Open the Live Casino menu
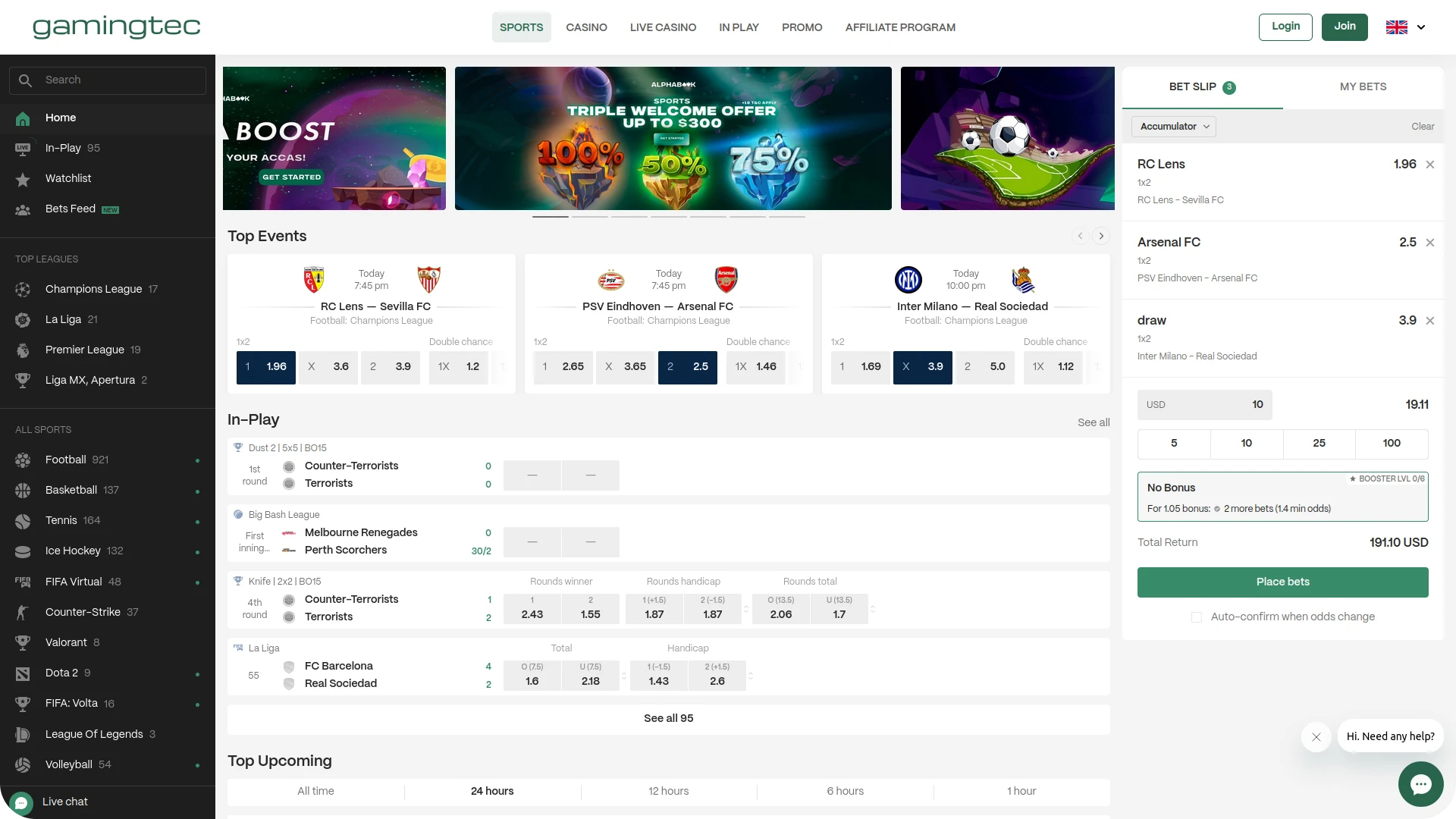The image size is (1456, 819). click(x=663, y=27)
